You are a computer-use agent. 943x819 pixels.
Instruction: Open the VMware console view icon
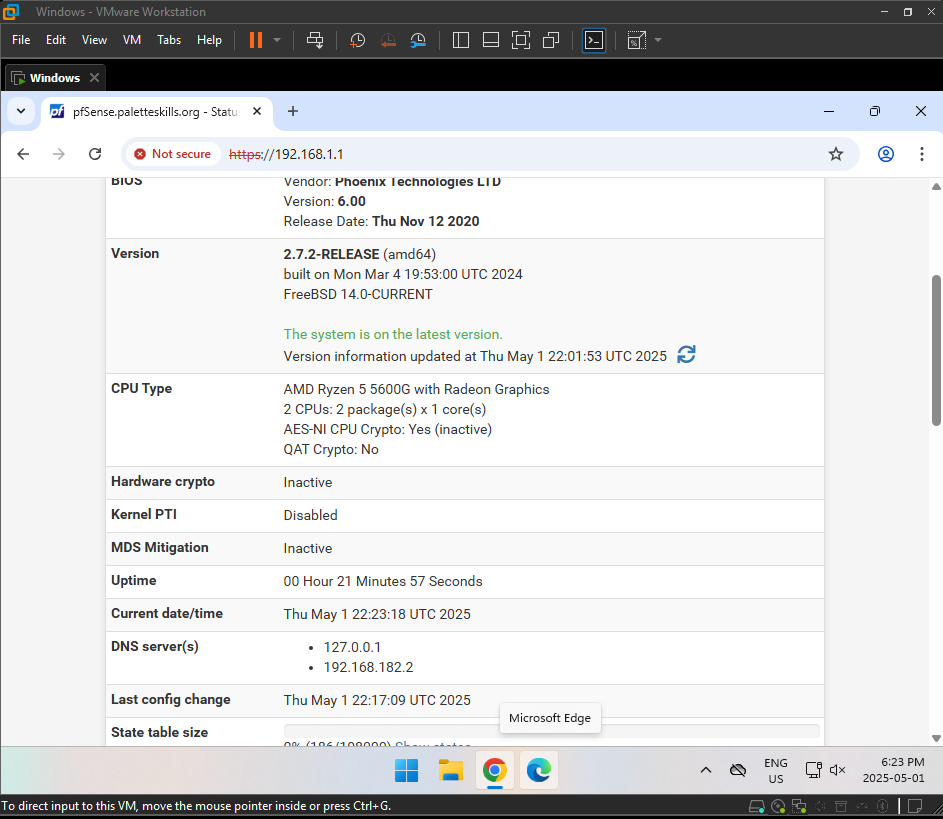point(594,40)
